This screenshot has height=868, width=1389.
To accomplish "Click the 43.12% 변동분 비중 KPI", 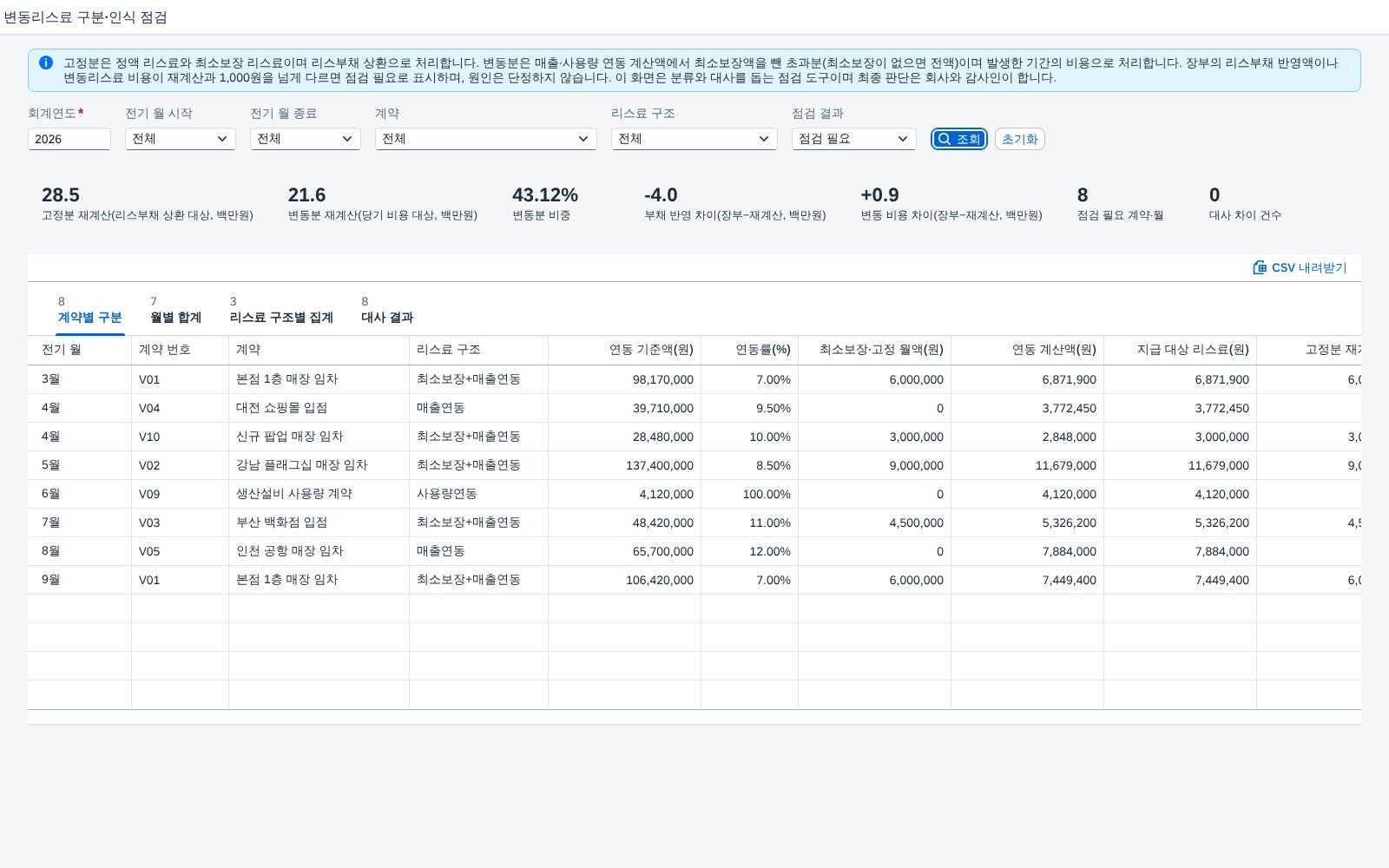I will (545, 204).
